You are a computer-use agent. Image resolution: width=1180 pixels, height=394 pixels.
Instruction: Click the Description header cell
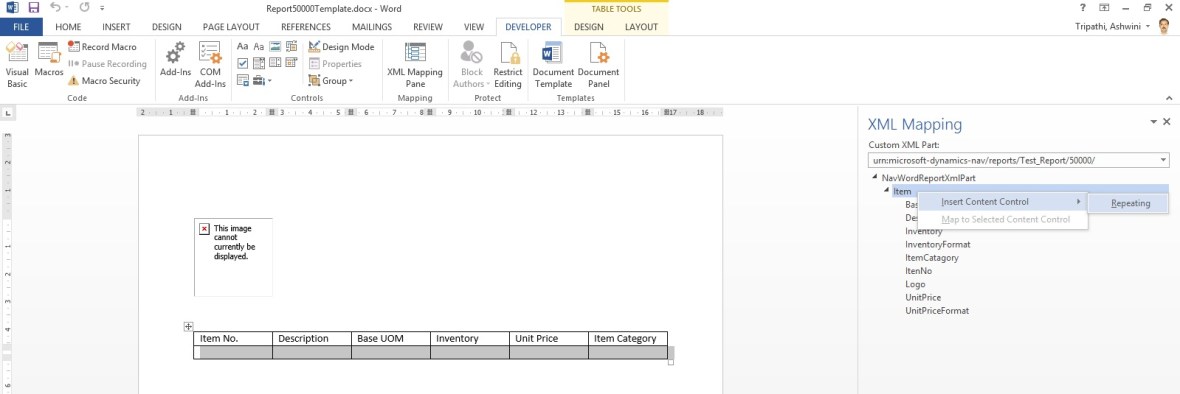click(312, 338)
